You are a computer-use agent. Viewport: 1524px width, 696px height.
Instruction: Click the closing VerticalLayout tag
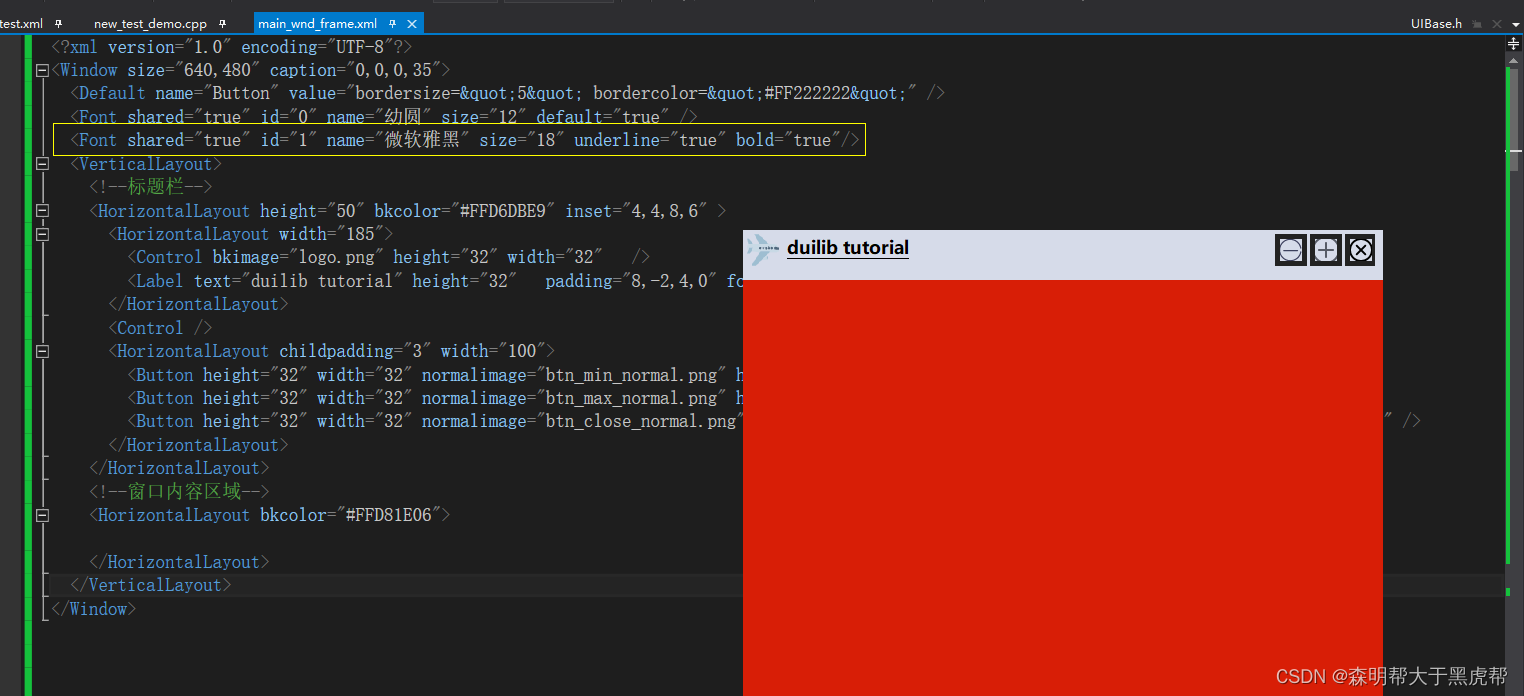coord(151,585)
